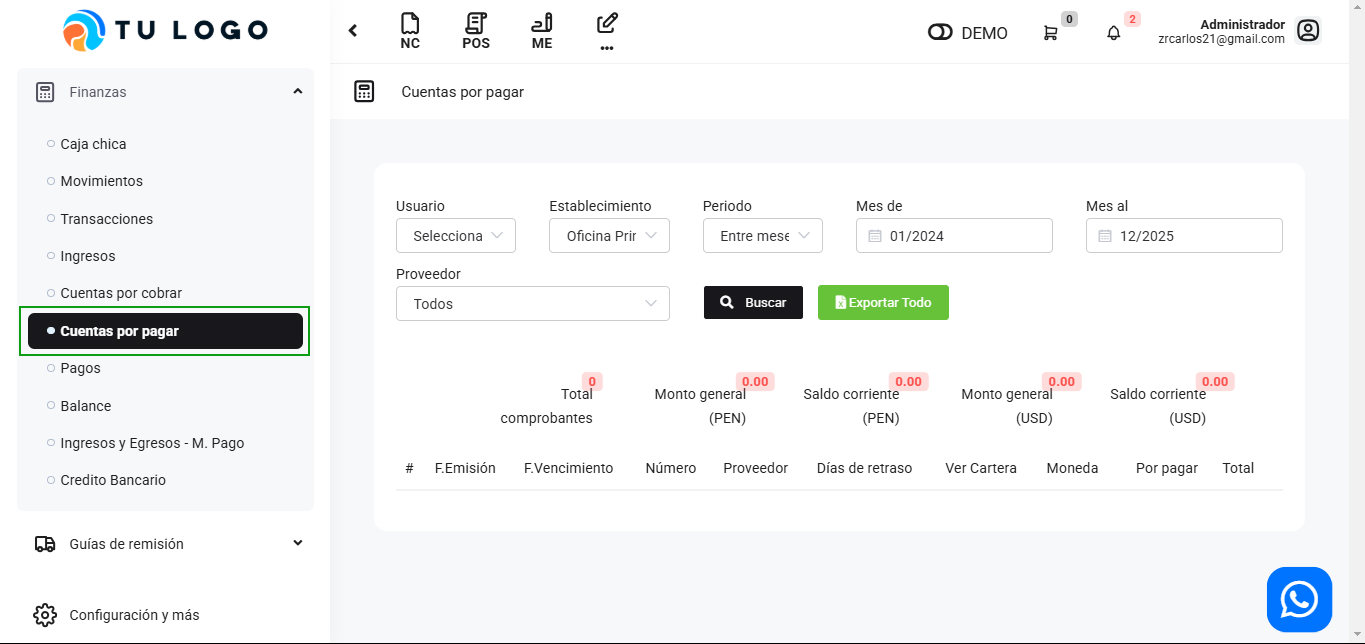Expand the Proveedor dropdown
Image resolution: width=1365 pixels, height=644 pixels.
[533, 304]
